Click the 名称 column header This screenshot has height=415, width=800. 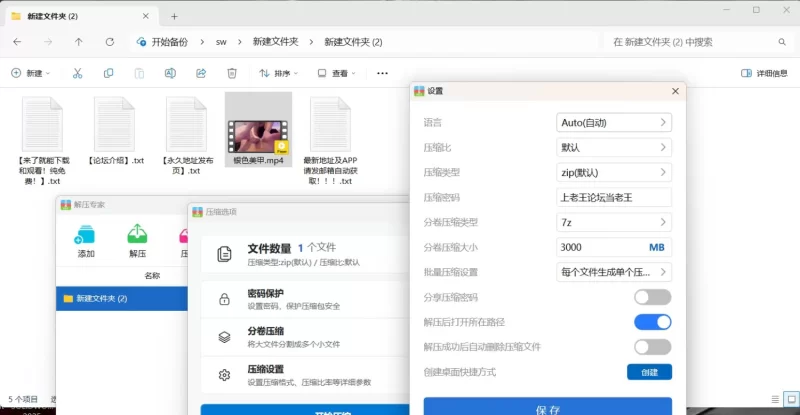click(x=152, y=276)
